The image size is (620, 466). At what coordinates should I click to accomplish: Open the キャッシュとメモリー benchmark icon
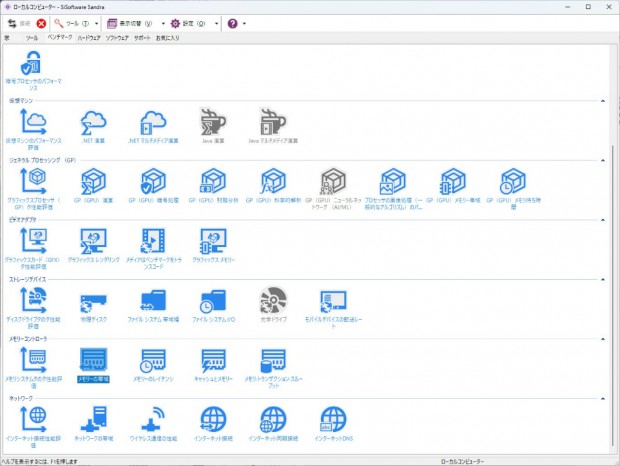[x=212, y=360]
